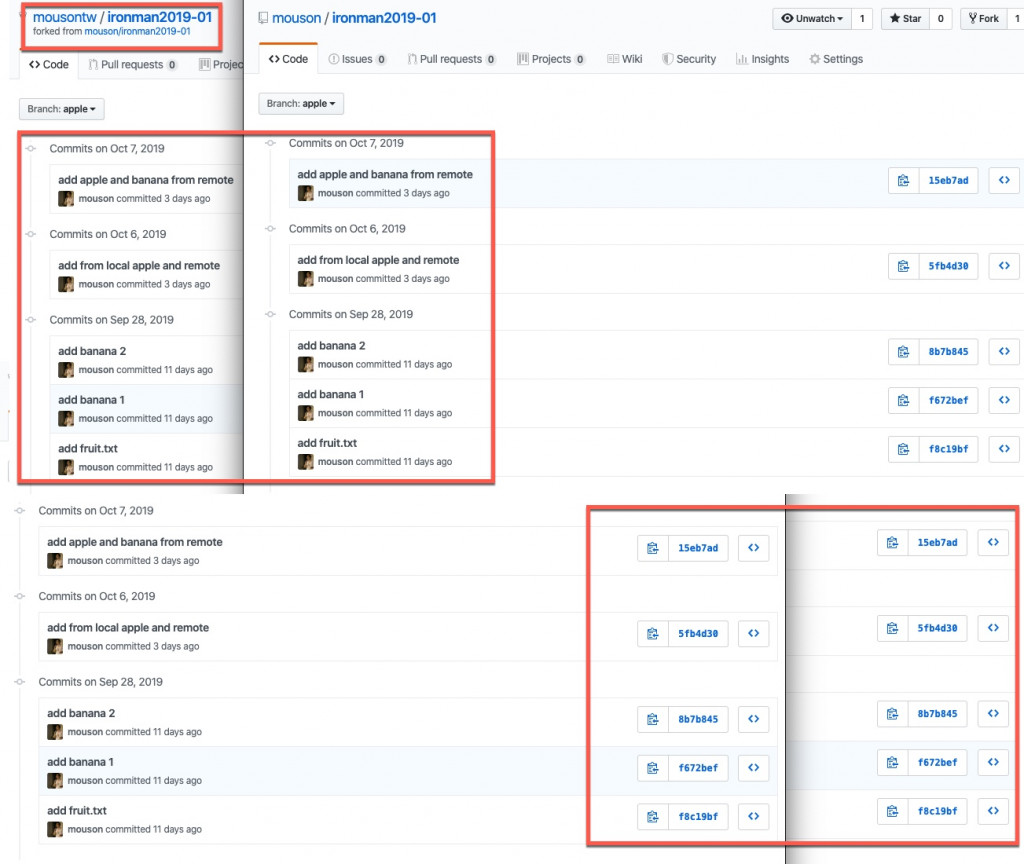Open Pull requests tab in mousontw fork panel
1024x864 pixels.
[x=133, y=64]
